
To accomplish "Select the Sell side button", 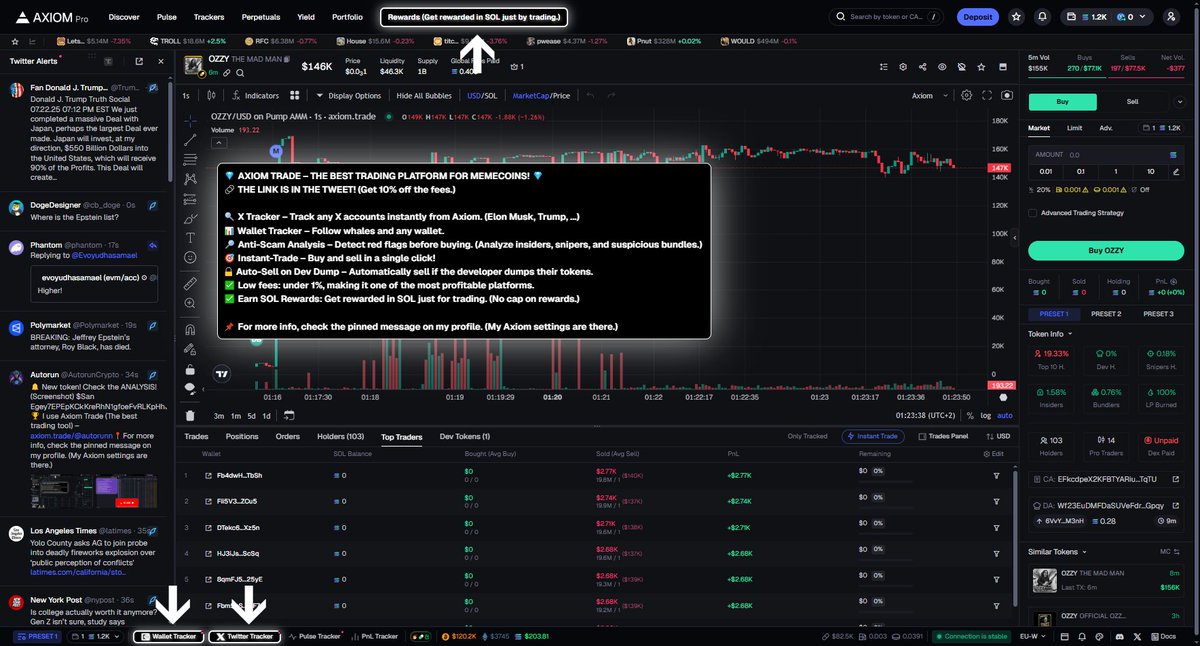I will point(1132,102).
